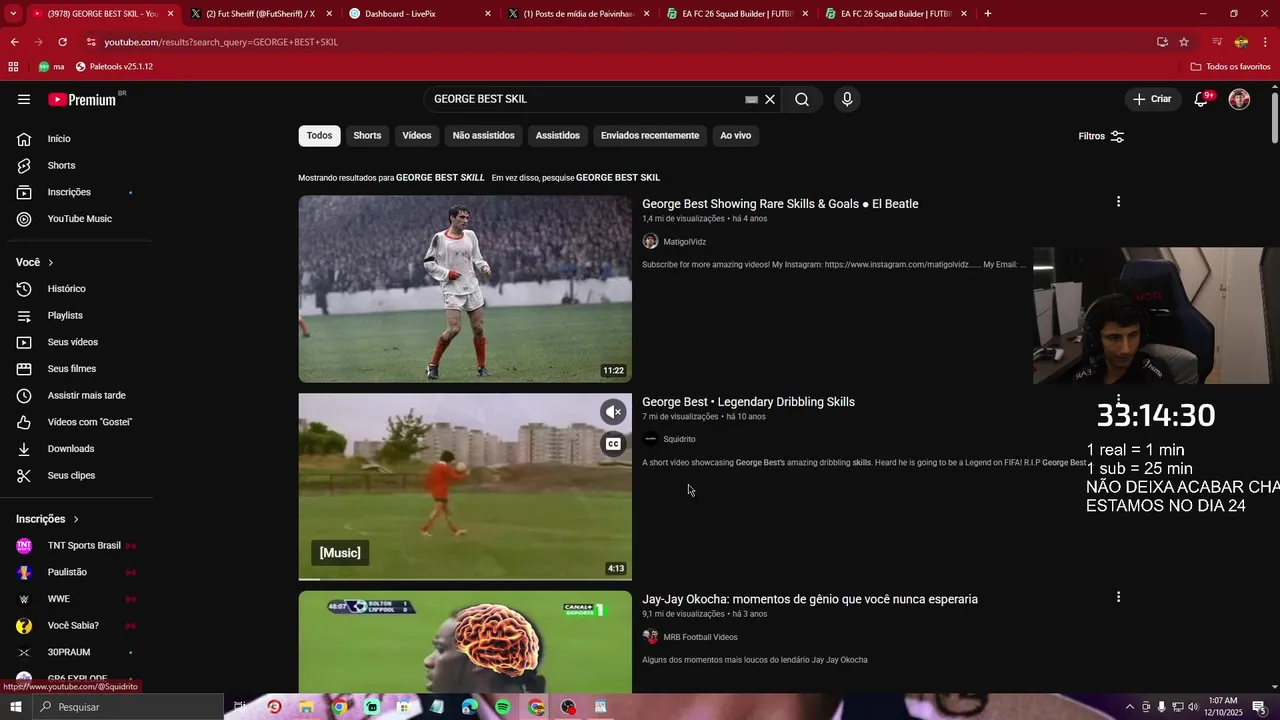
Task: Open Todos os favoritos bookmarks folder
Action: [1230, 67]
